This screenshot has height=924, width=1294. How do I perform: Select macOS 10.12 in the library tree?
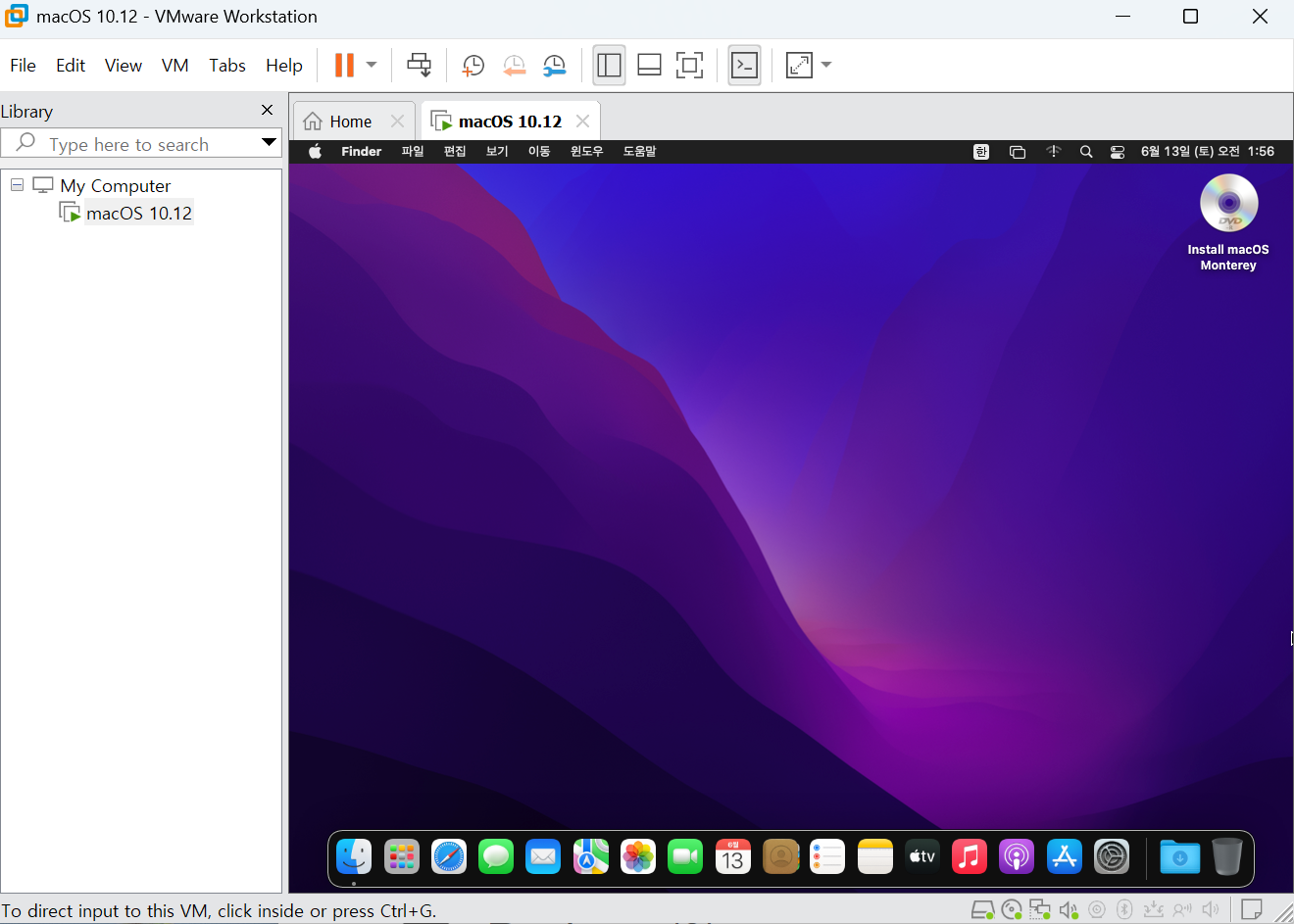pos(139,214)
